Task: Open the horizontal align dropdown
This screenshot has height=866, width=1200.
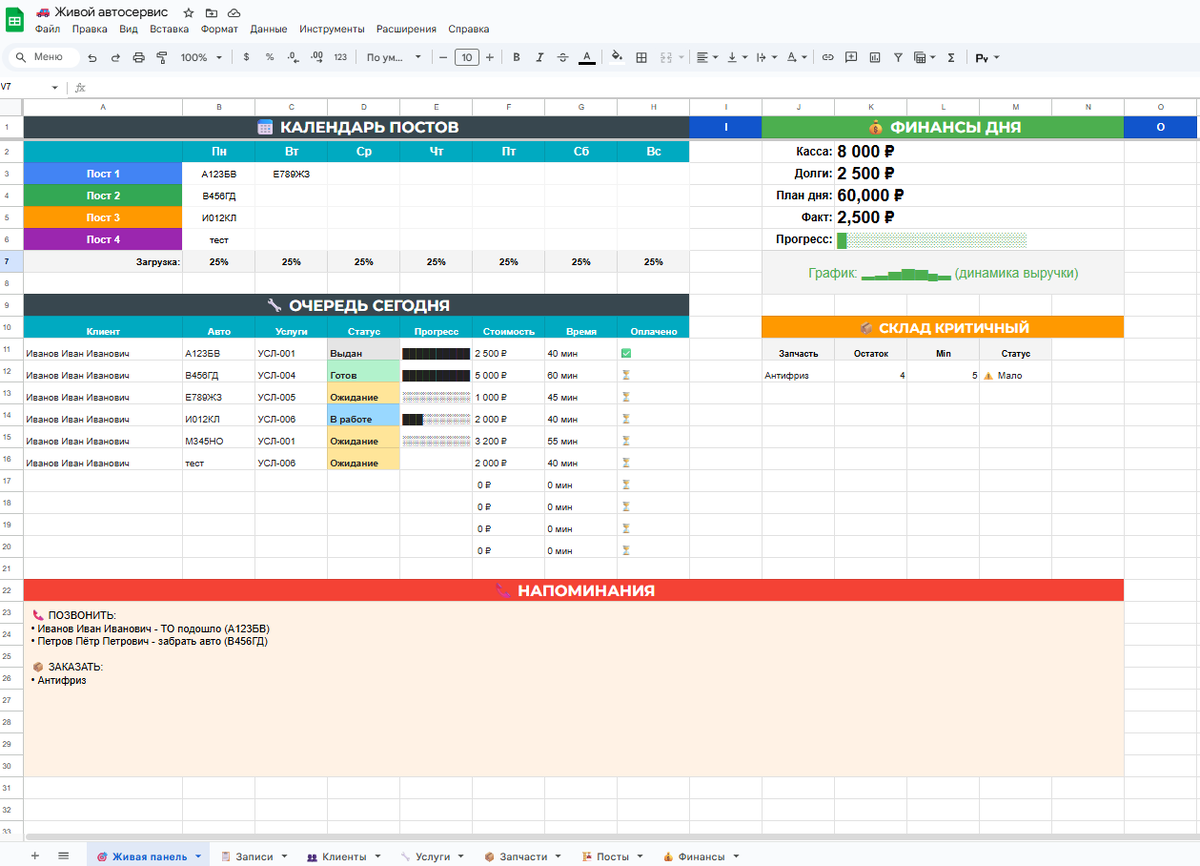Action: [x=707, y=58]
